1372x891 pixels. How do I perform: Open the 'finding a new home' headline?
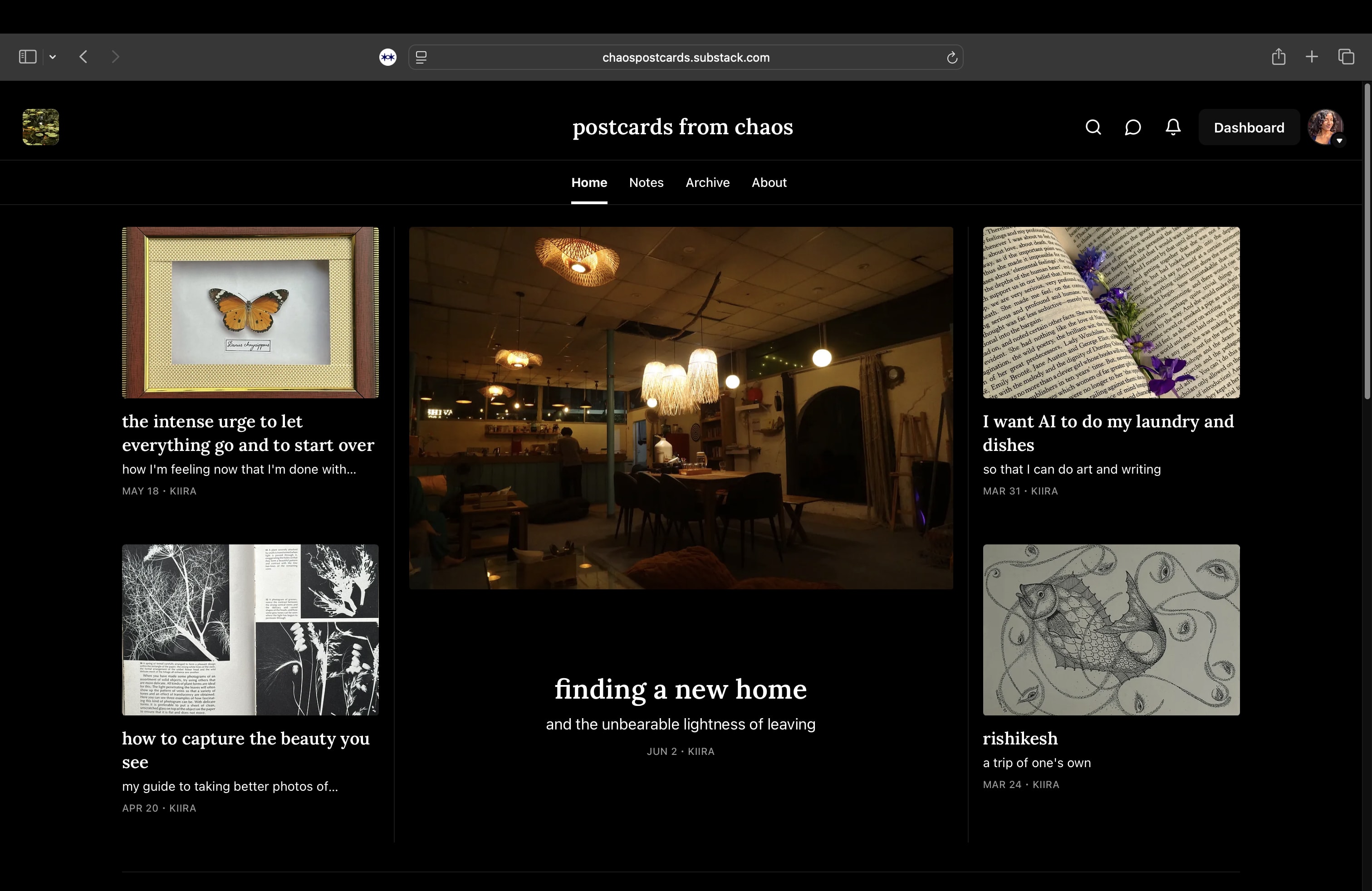[x=681, y=689]
